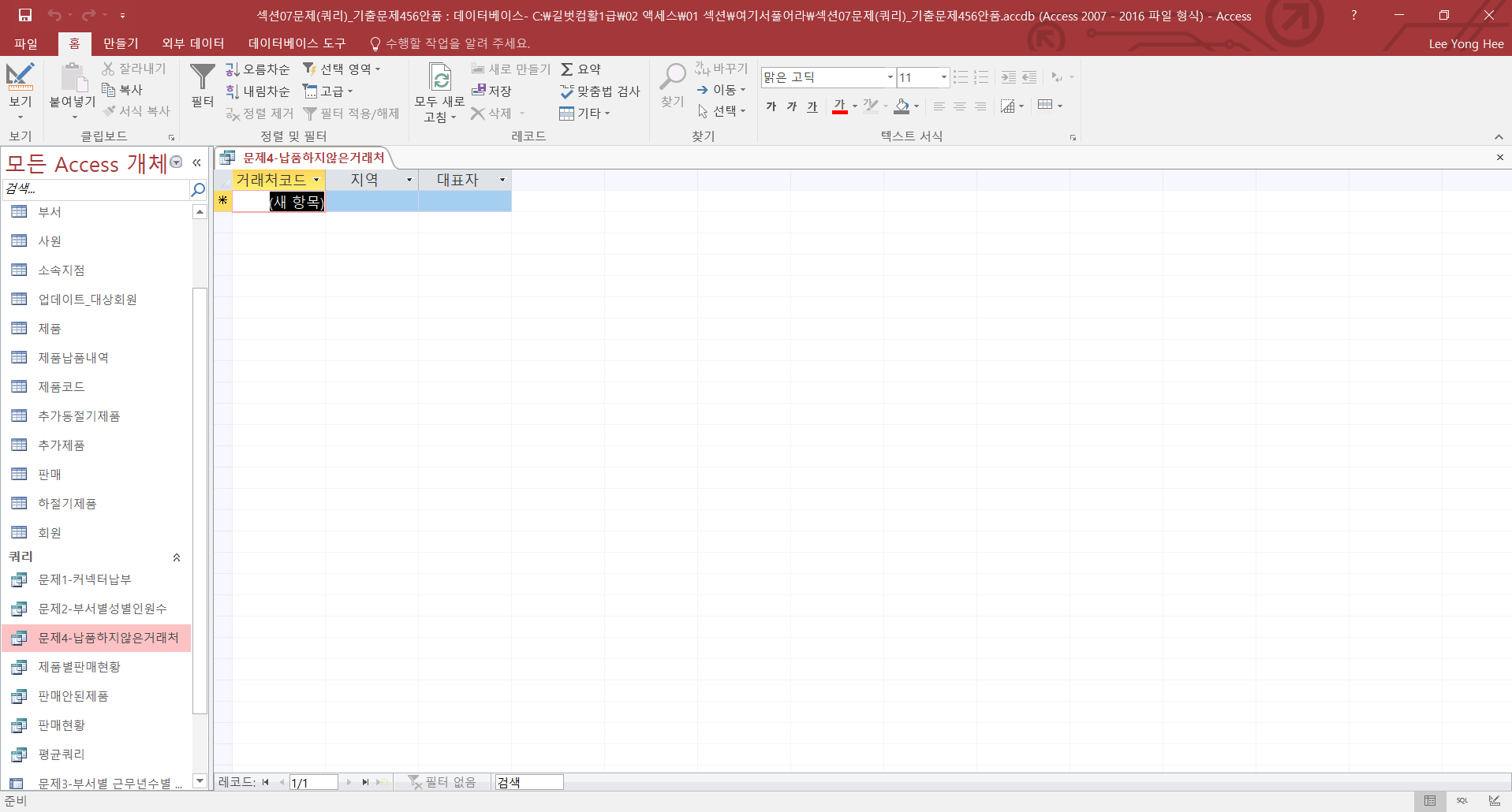1512x812 pixels.
Task: Toggle underline text formatting
Action: 812,106
